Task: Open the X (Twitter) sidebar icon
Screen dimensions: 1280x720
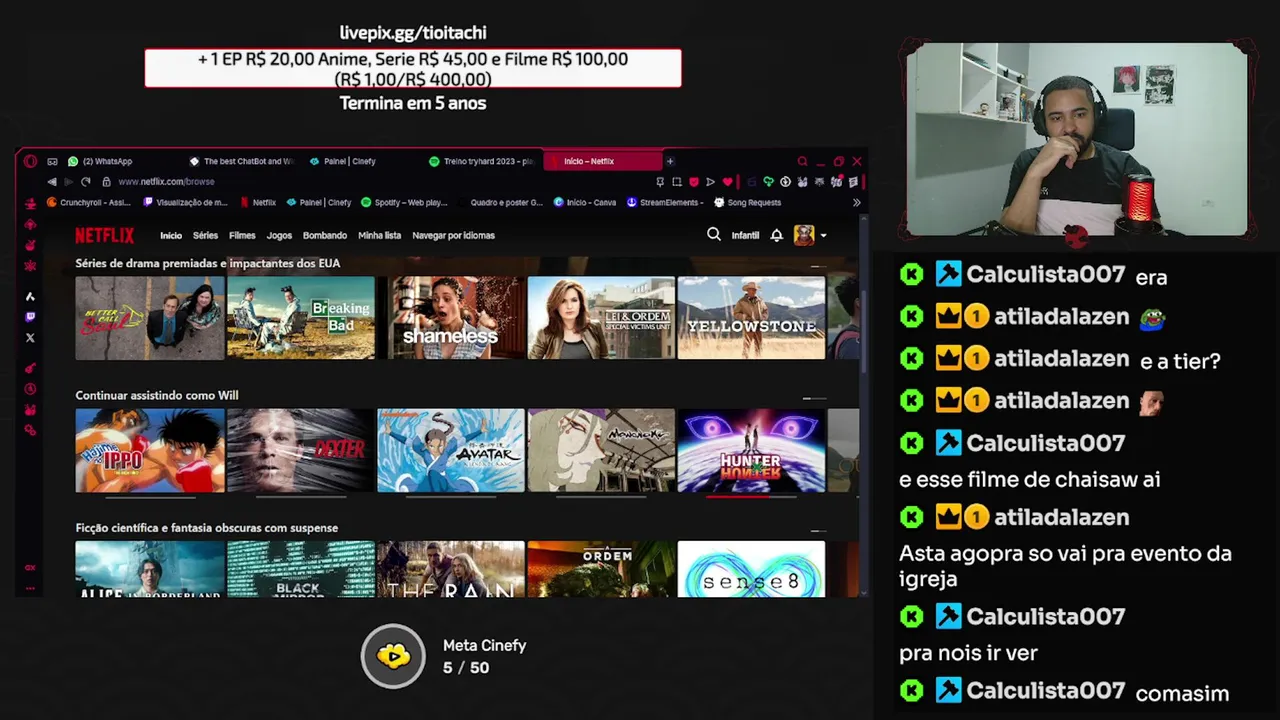Action: 30,338
